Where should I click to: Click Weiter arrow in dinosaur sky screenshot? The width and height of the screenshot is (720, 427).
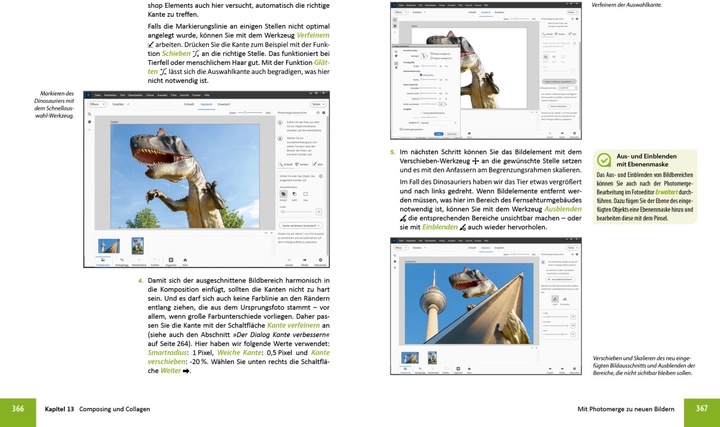pyautogui.click(x=304, y=262)
